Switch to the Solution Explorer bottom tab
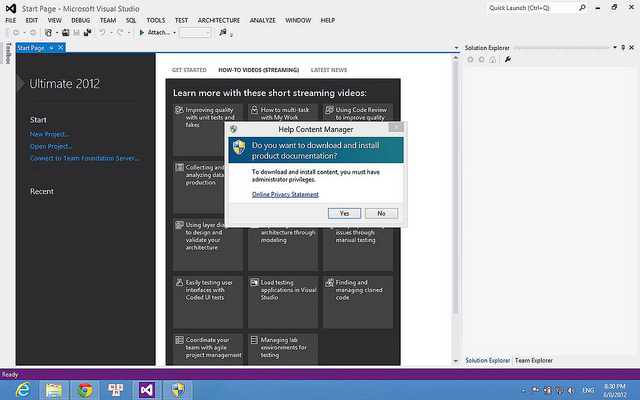This screenshot has height=400, width=640. [487, 361]
